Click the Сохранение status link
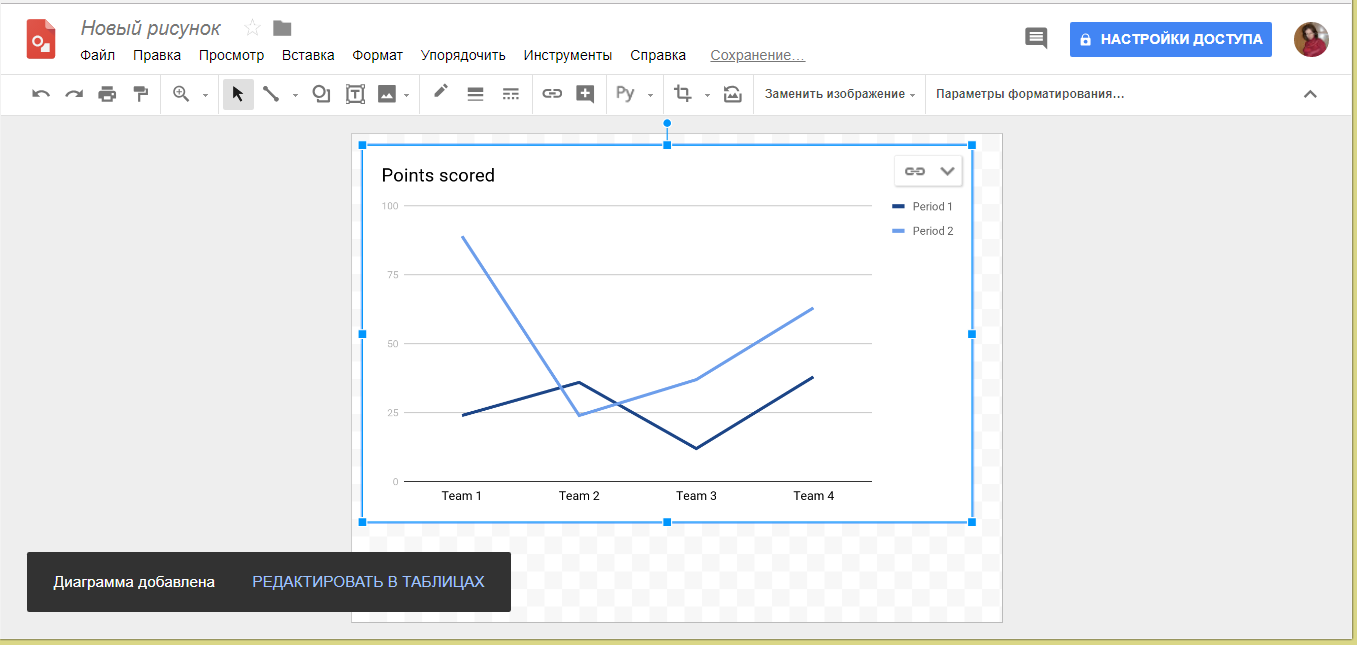This screenshot has height=645, width=1357. [x=758, y=55]
